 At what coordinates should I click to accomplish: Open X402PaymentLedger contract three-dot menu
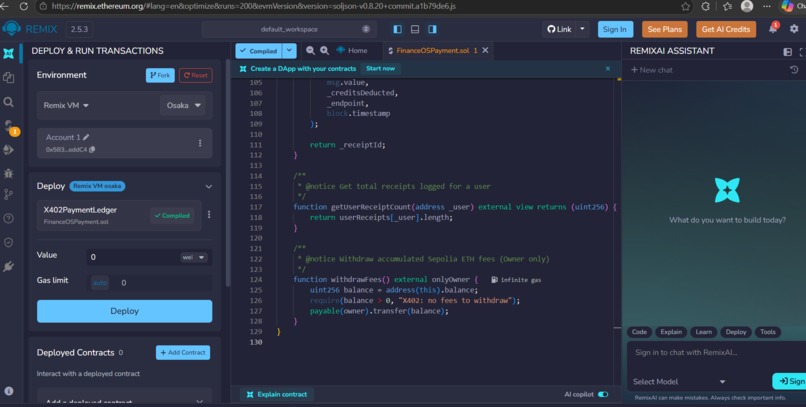(x=209, y=214)
